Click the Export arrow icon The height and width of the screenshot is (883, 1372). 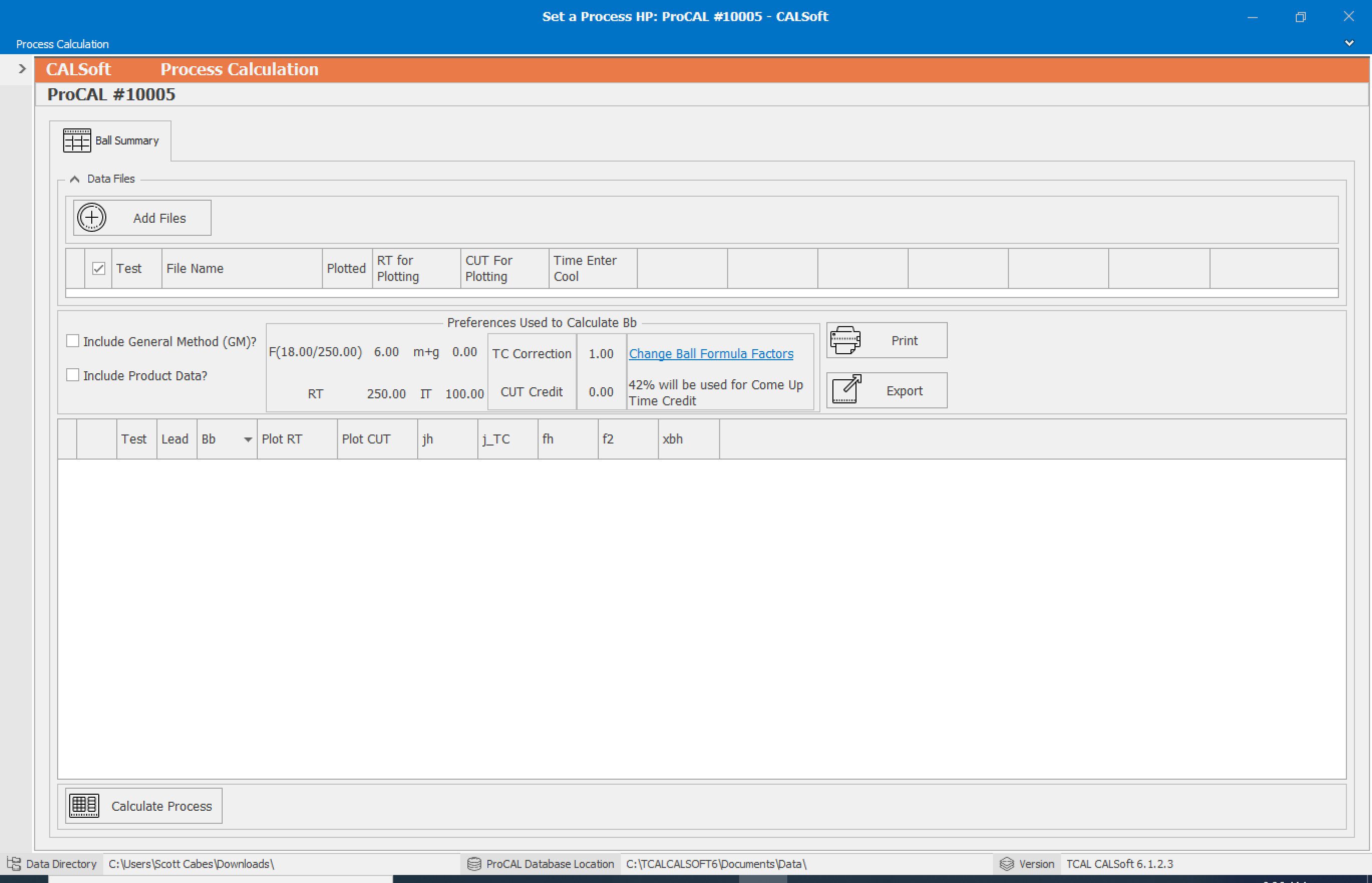coord(846,390)
